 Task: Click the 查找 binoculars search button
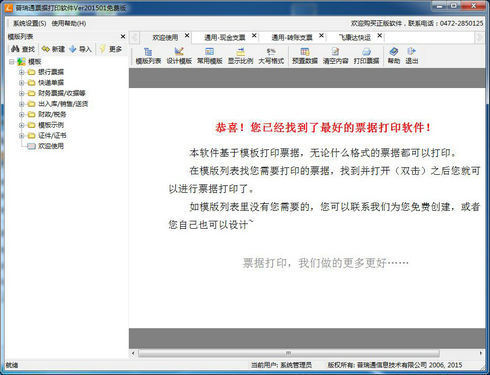click(x=22, y=49)
